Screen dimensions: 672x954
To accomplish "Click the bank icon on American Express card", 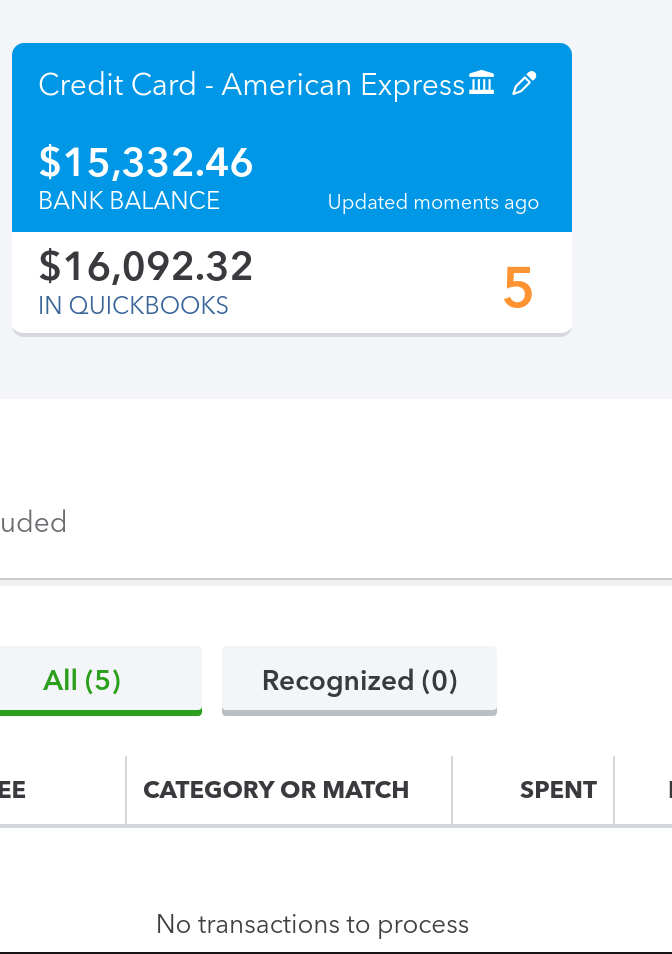I will (482, 84).
